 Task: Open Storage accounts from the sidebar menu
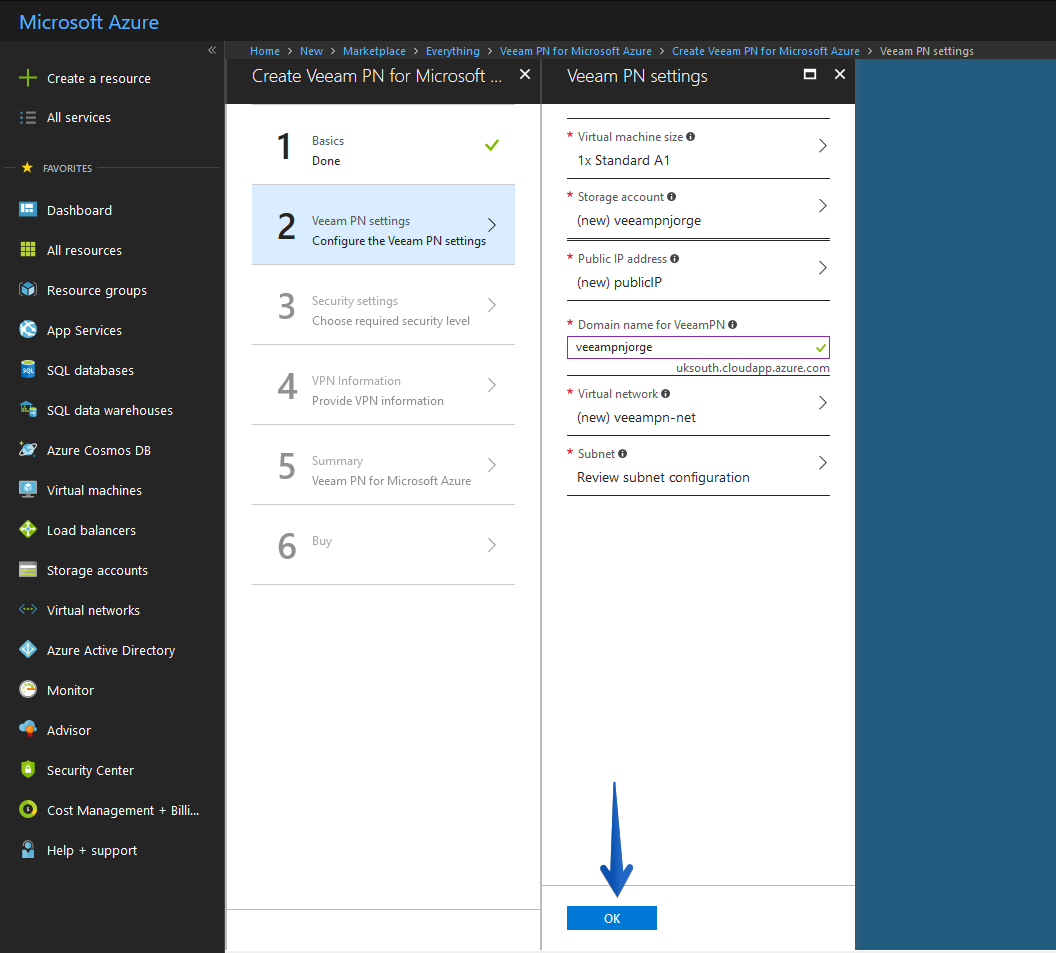[97, 570]
